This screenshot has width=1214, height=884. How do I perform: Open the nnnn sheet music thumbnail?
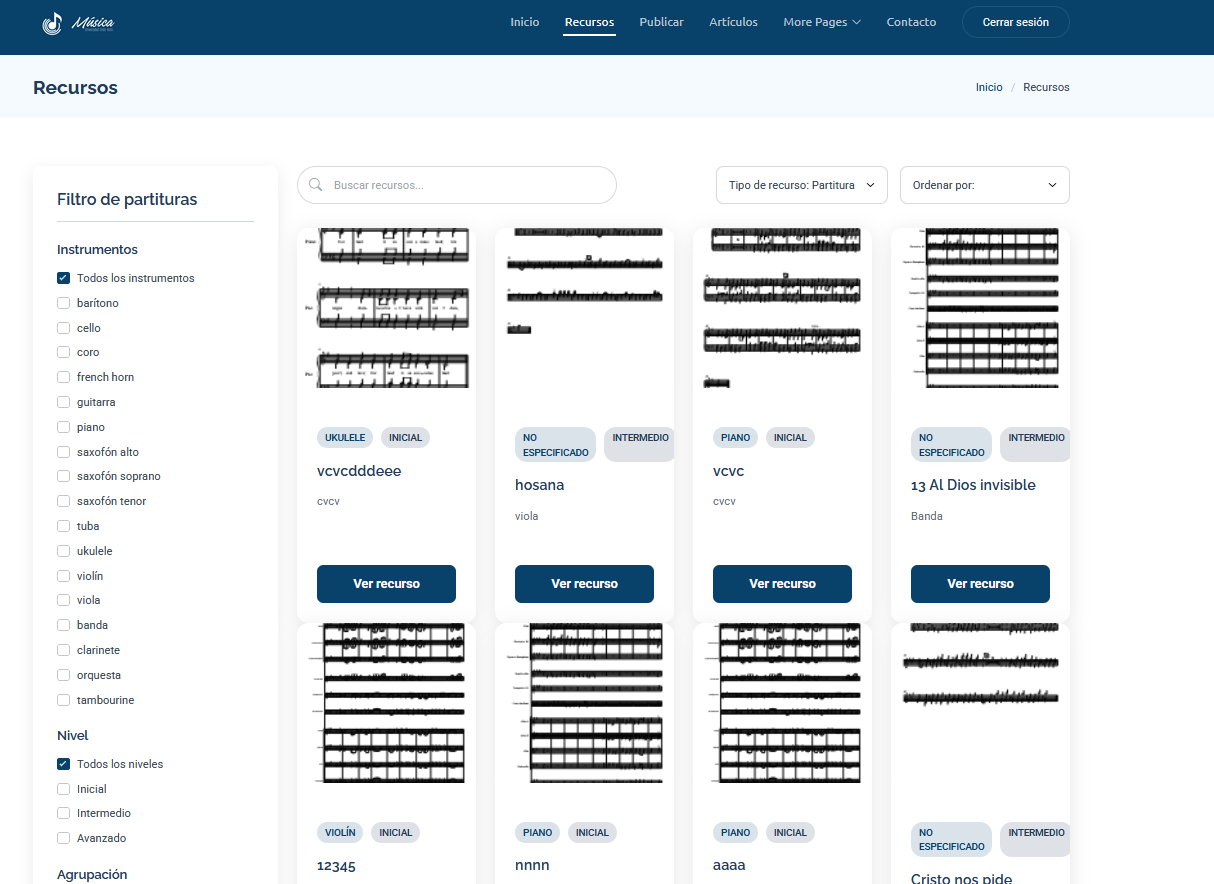(x=584, y=703)
